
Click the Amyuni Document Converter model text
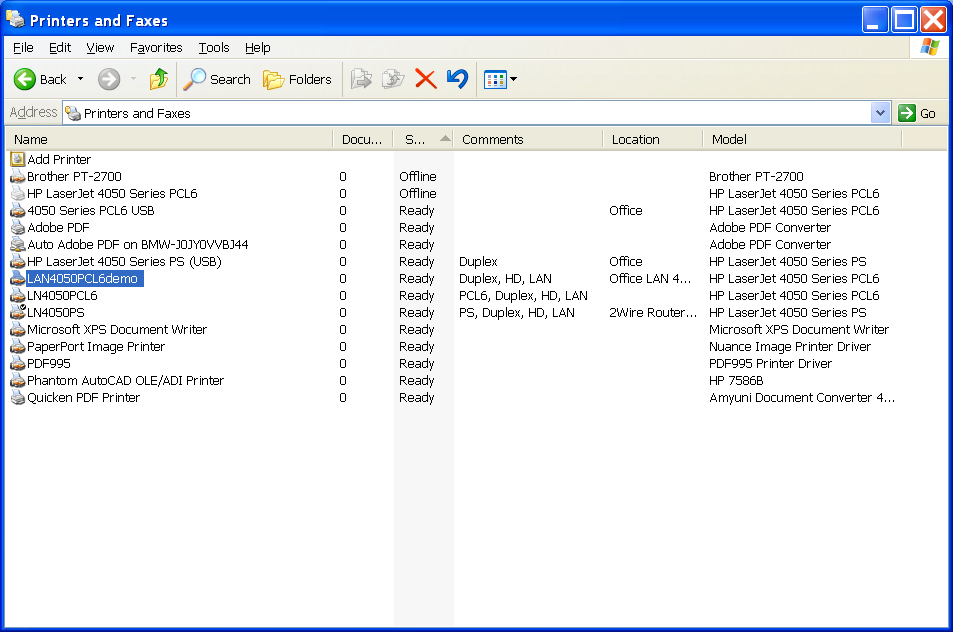point(802,397)
